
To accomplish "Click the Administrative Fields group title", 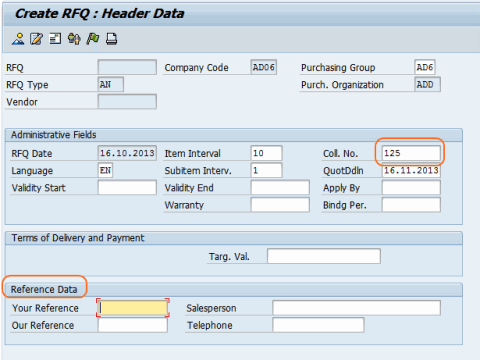I will [x=54, y=135].
